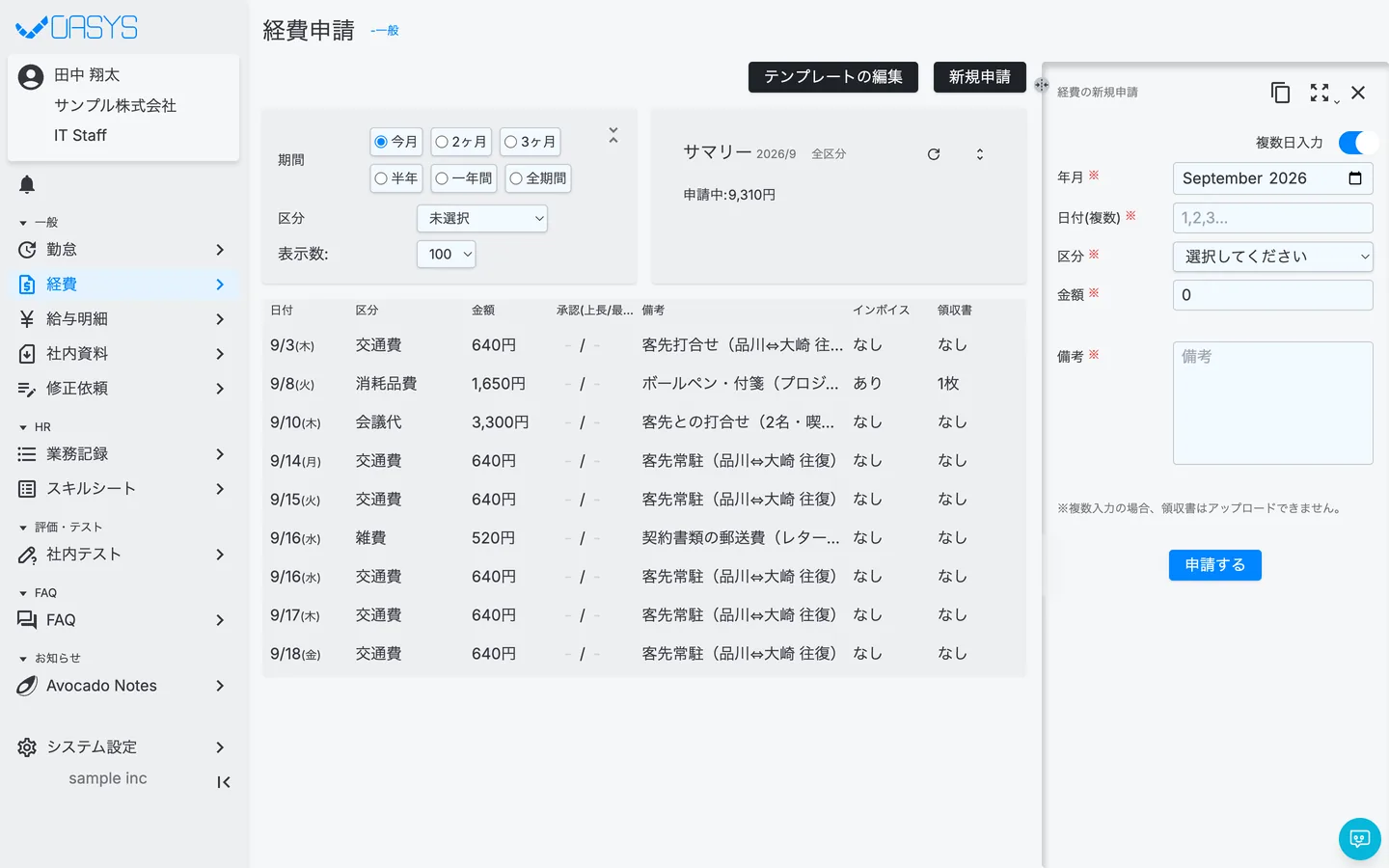Click the 給与明細 yen icon

pos(27,319)
